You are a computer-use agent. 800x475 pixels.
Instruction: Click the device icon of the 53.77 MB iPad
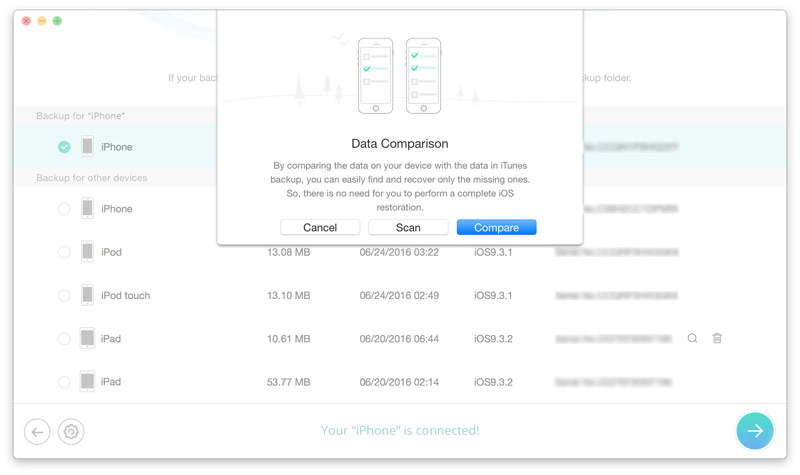(x=87, y=382)
